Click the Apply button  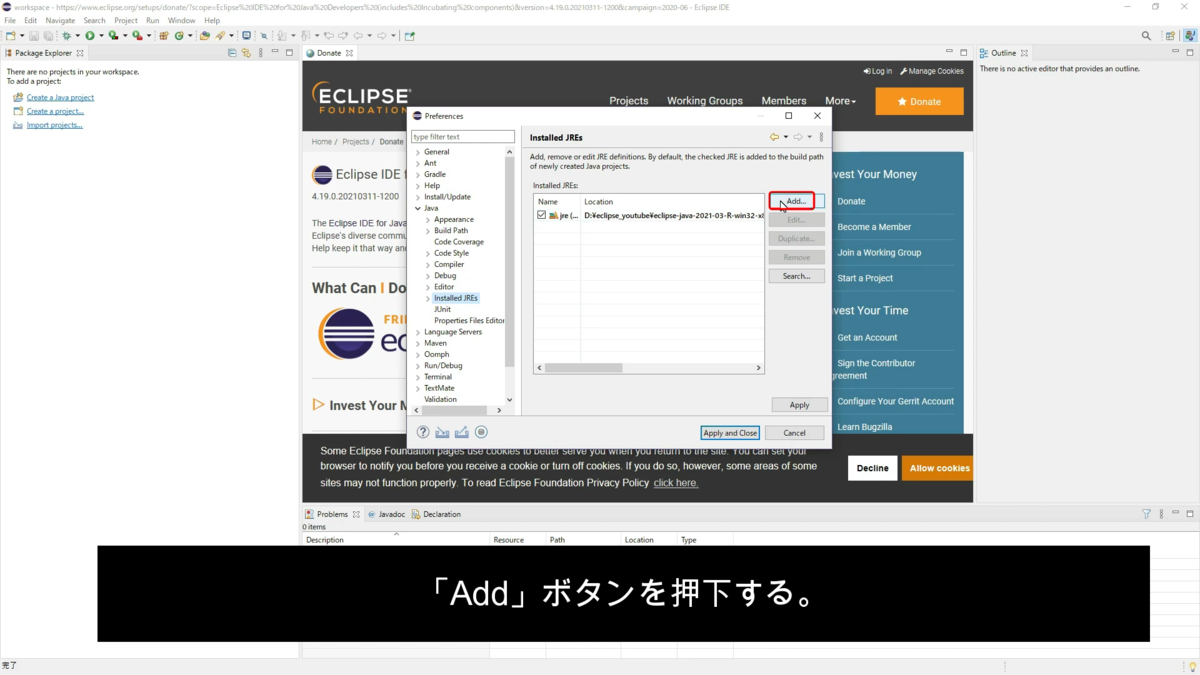tap(799, 405)
